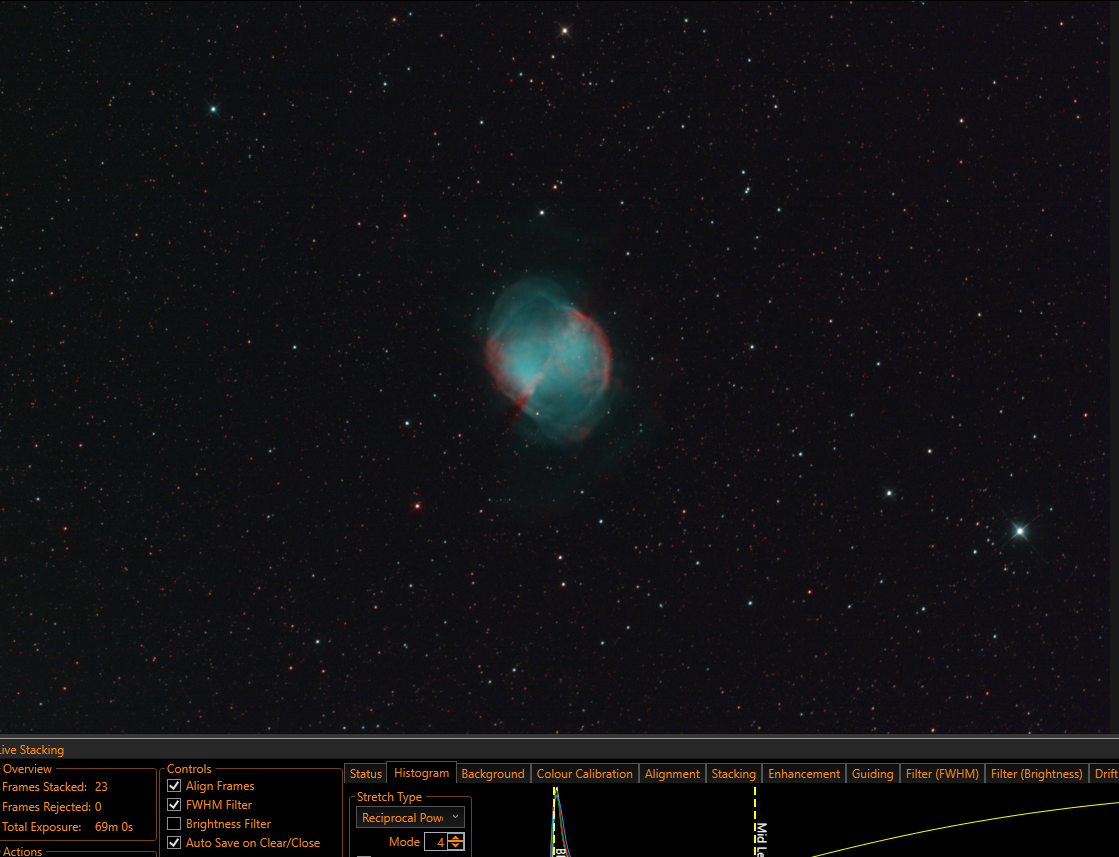Viewport: 1119px width, 857px height.
Task: Open the Stretch Type dropdown
Action: tap(410, 817)
